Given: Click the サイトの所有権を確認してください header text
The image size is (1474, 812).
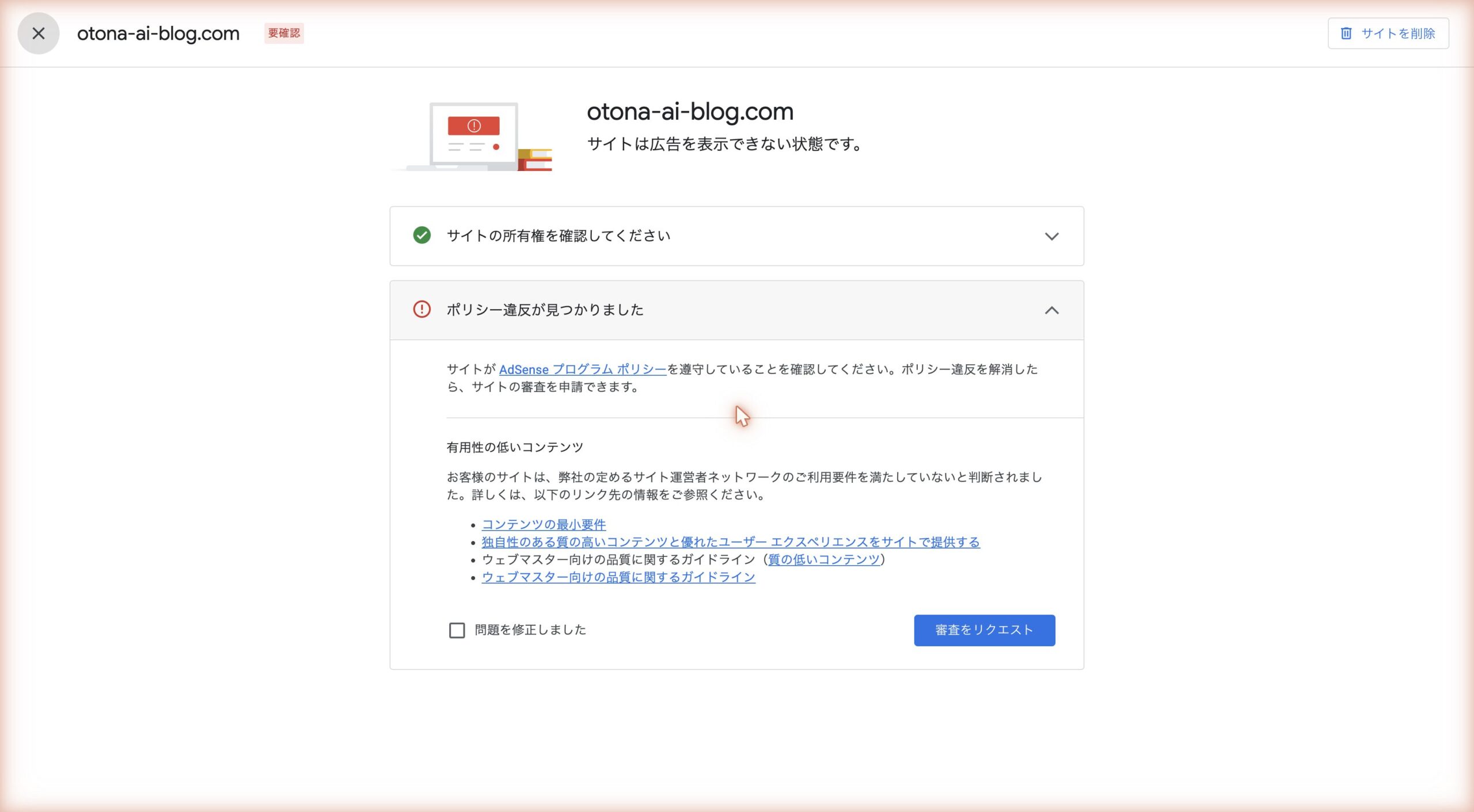Looking at the screenshot, I should coord(559,236).
